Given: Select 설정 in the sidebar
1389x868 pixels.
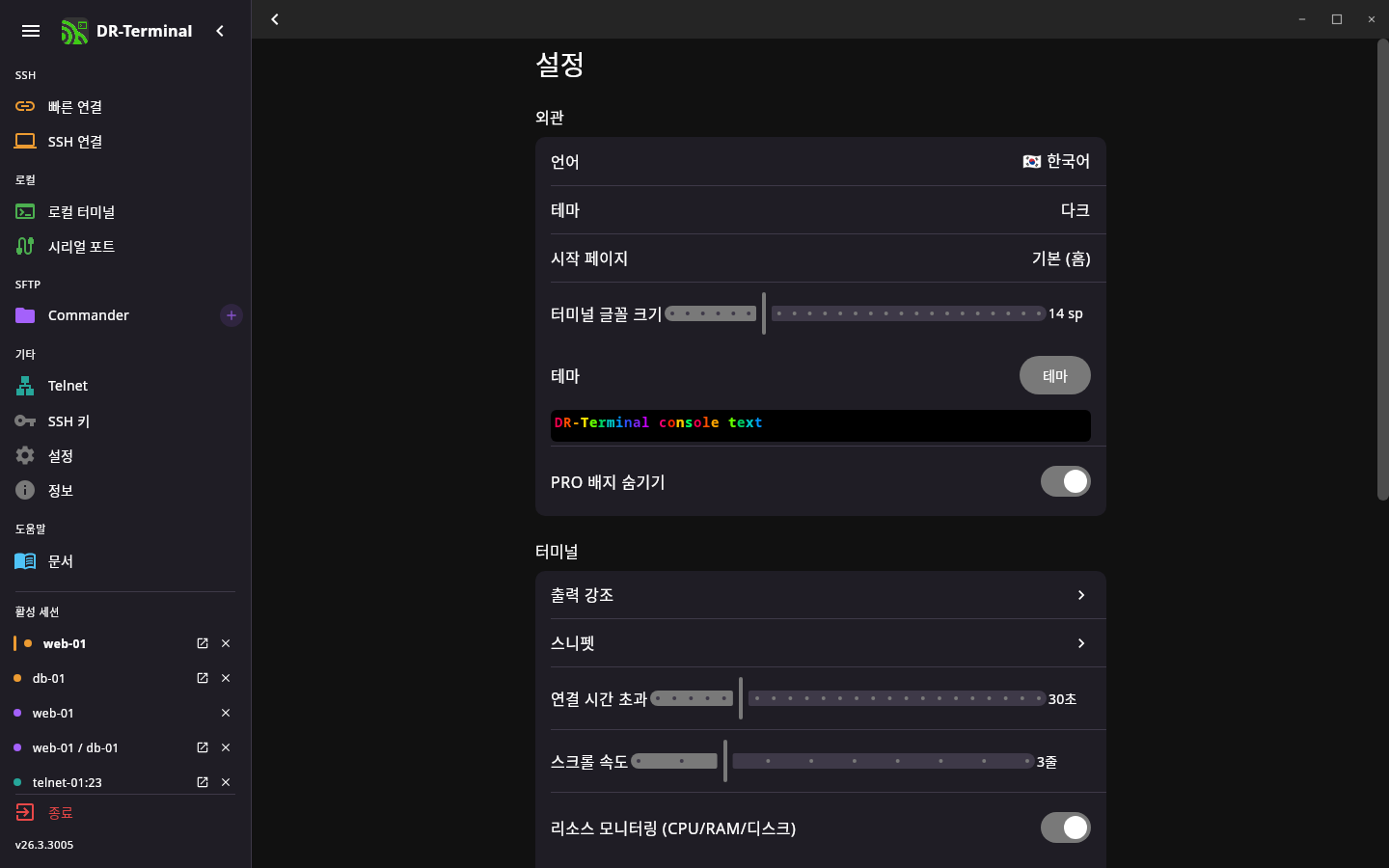Looking at the screenshot, I should pos(125,455).
